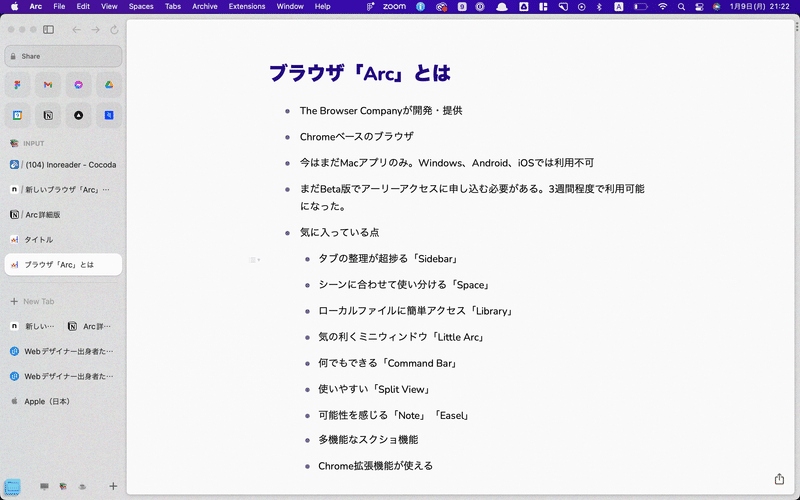Open Control Center in menu bar

tap(699, 7)
